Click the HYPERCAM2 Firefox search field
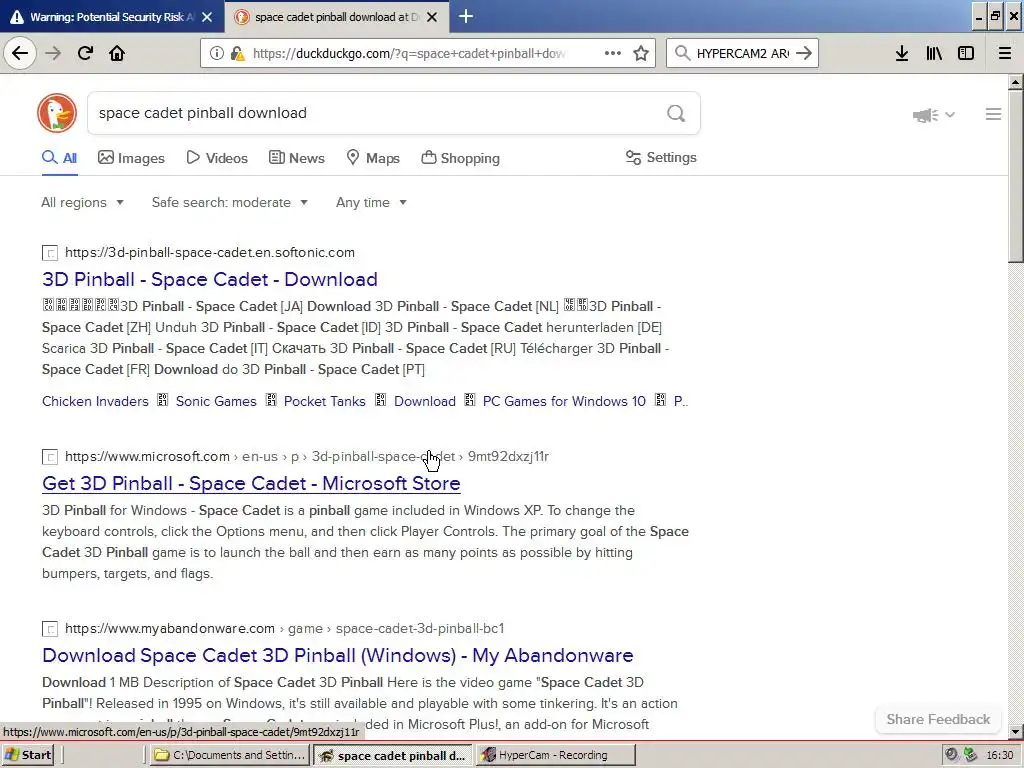 [x=743, y=54]
